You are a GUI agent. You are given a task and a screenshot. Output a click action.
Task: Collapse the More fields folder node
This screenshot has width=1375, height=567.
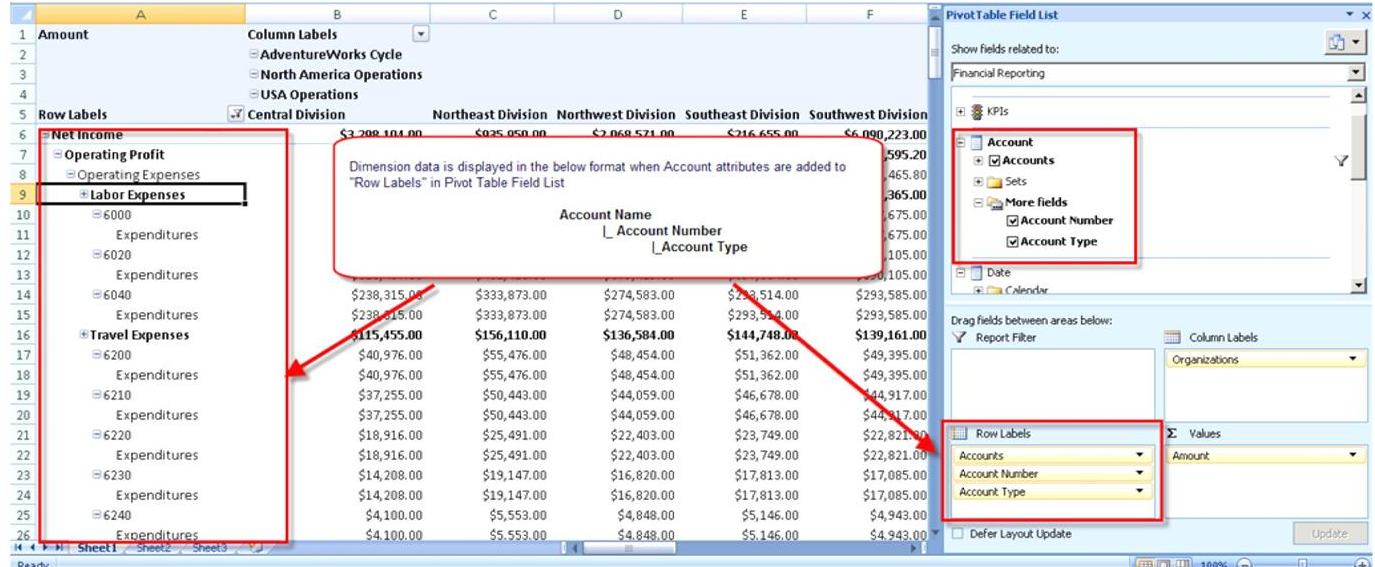979,202
